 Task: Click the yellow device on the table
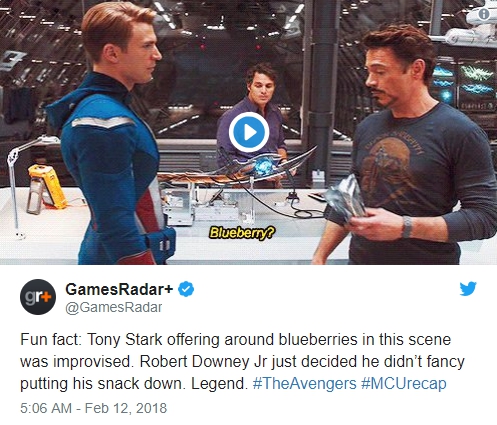pyautogui.click(x=46, y=187)
